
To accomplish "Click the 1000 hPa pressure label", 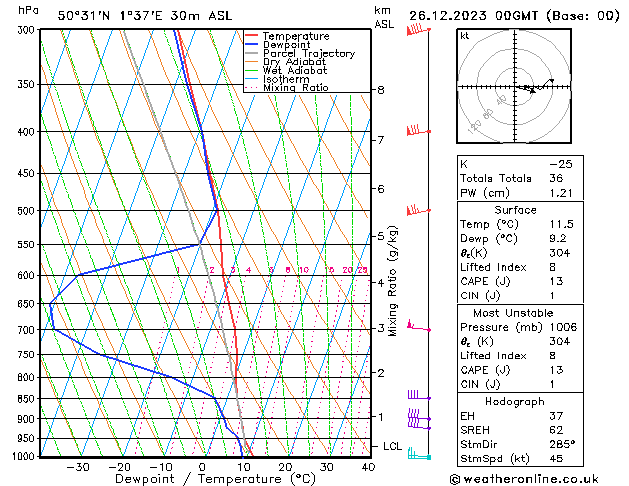I will pos(26,456).
